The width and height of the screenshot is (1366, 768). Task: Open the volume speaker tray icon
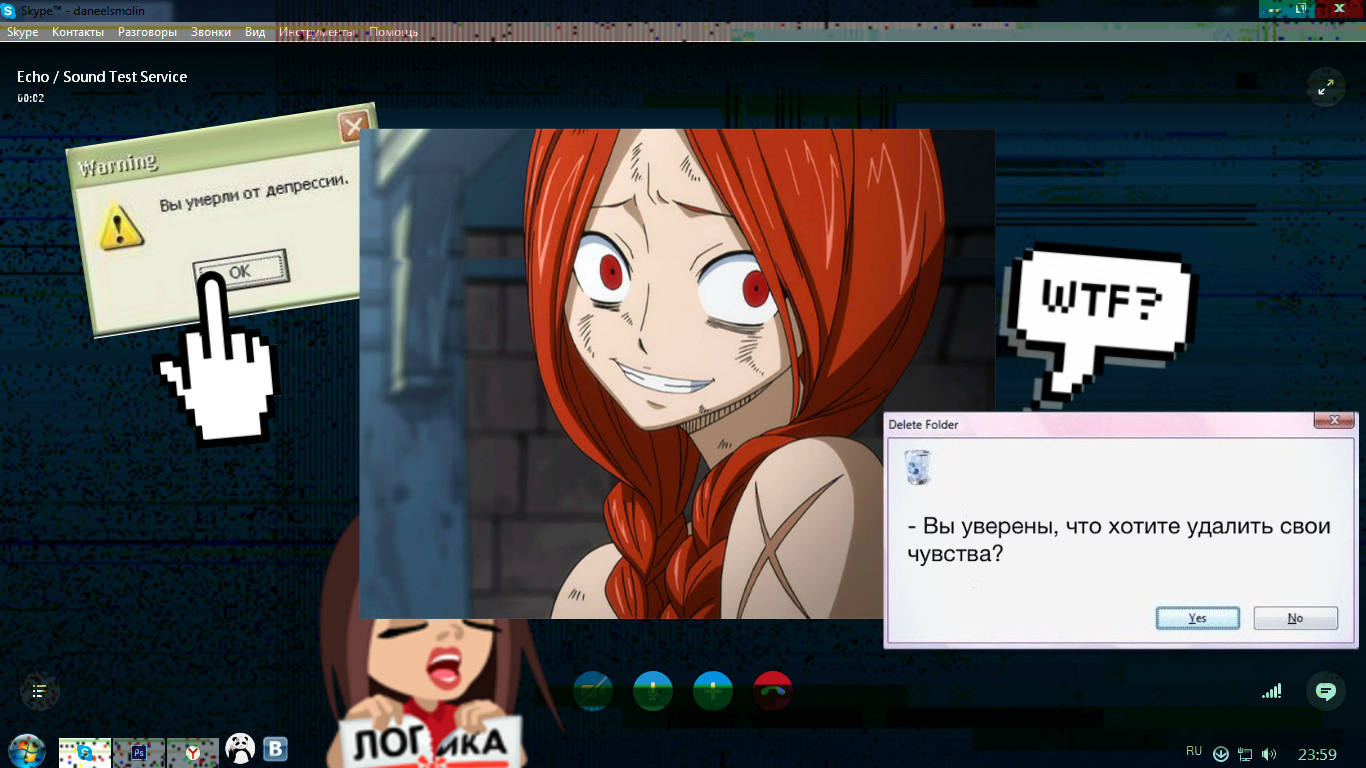pyautogui.click(x=1269, y=754)
